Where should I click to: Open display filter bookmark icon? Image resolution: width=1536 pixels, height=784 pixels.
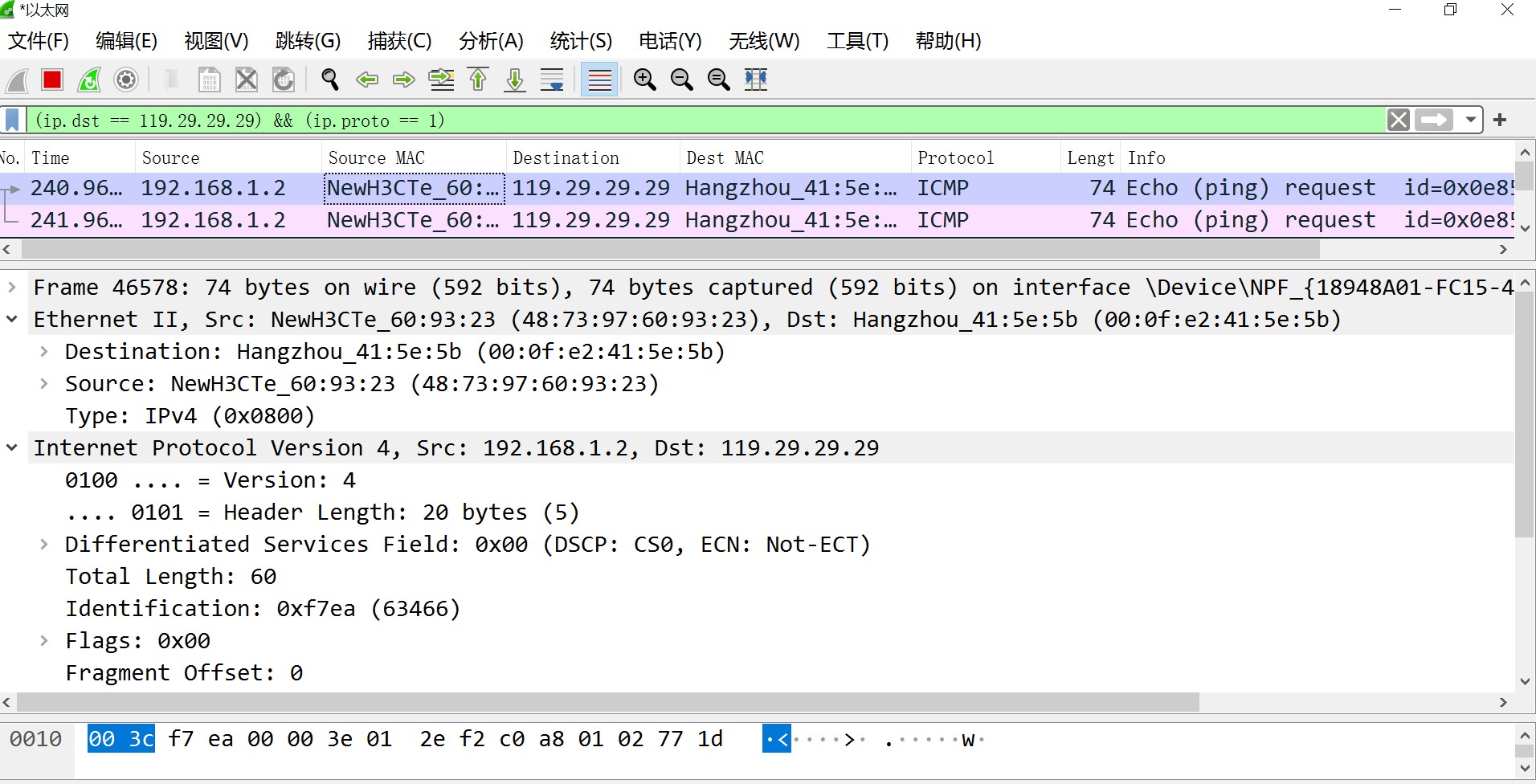pyautogui.click(x=13, y=120)
